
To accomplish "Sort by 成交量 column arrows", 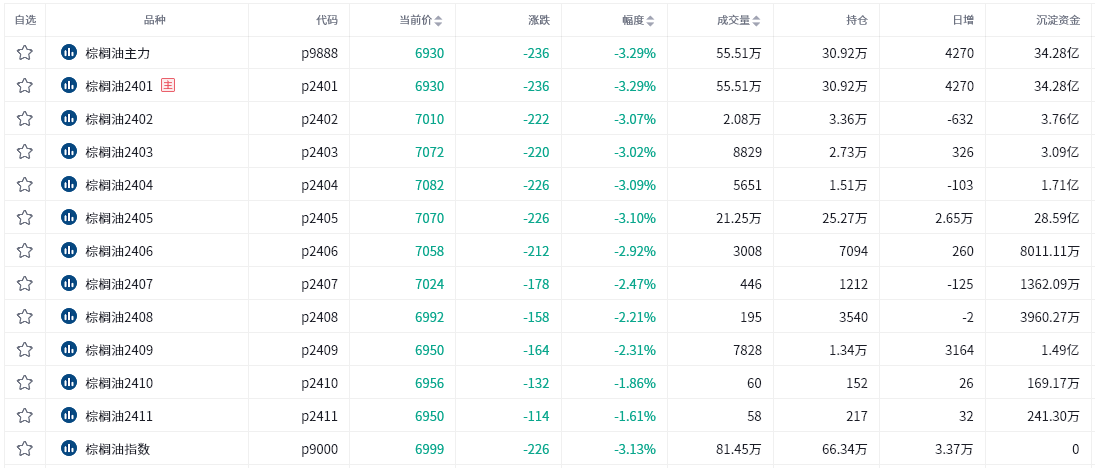I will [756, 21].
